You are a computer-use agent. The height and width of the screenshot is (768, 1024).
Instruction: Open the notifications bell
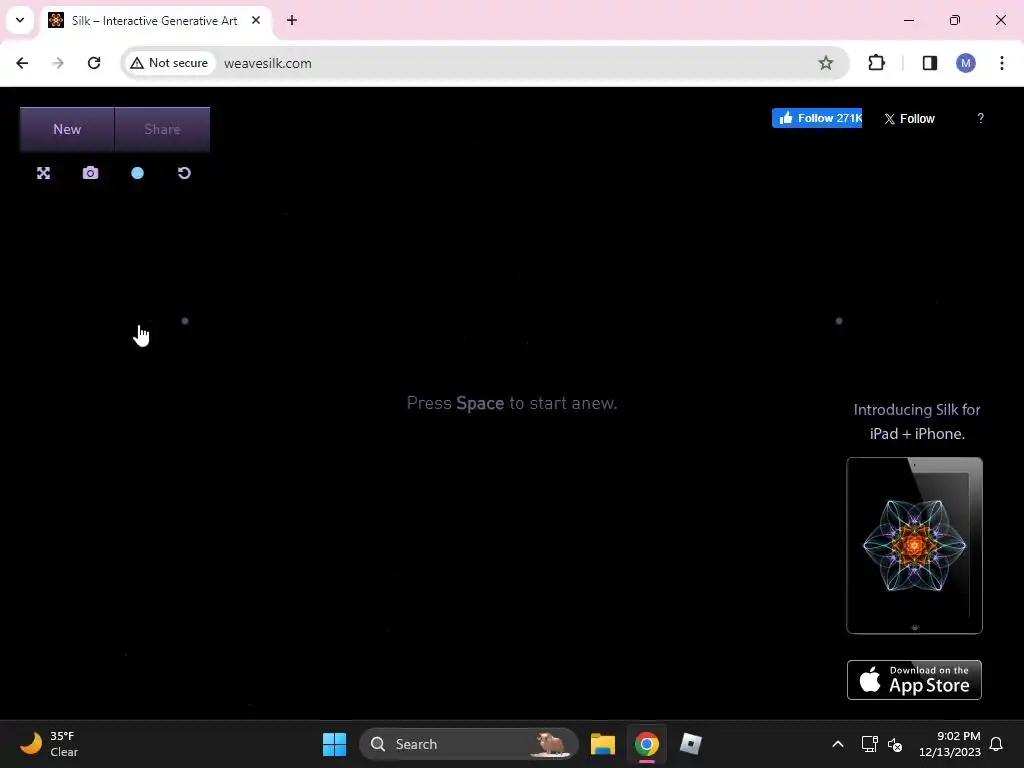click(997, 744)
